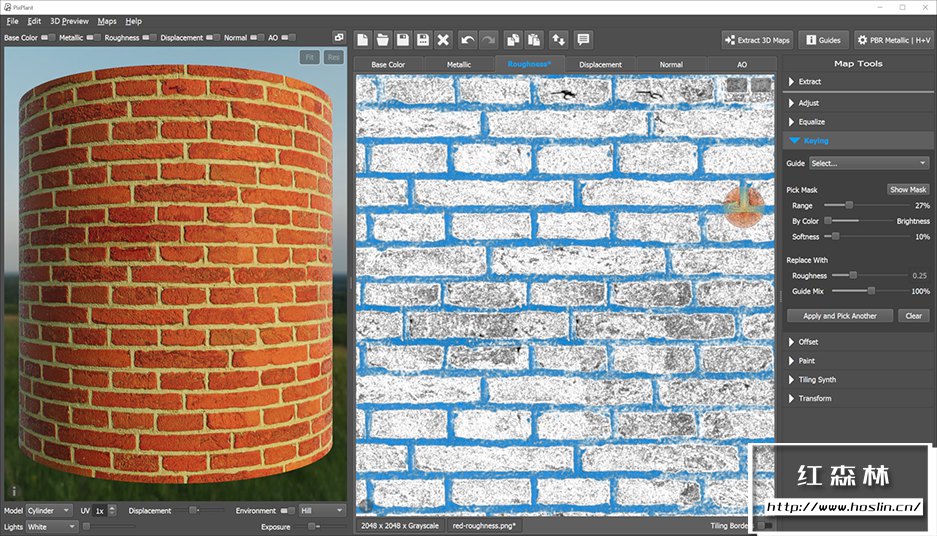Click the Res button in 3D preview

point(333,57)
